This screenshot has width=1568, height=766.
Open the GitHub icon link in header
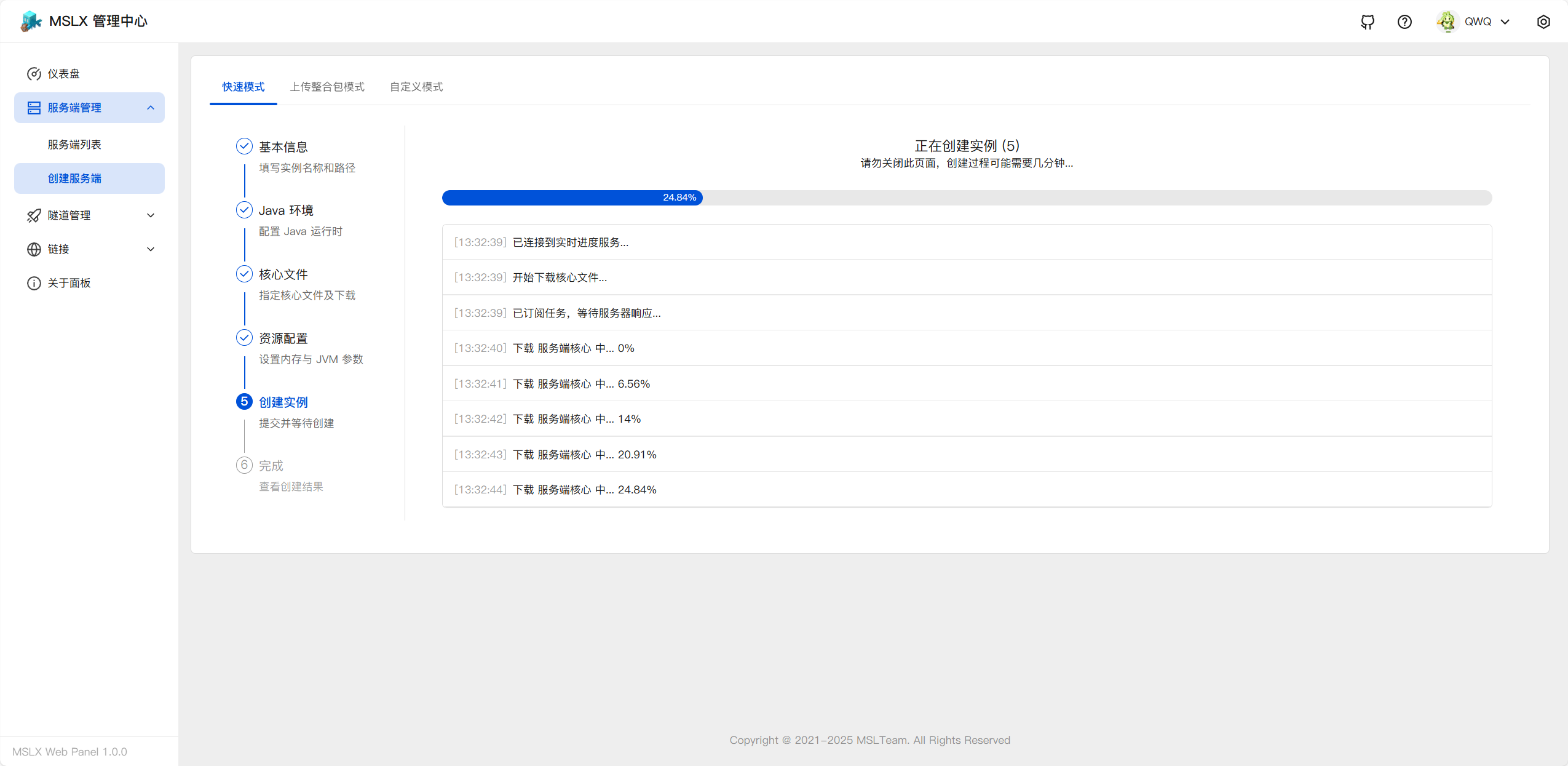(1368, 22)
